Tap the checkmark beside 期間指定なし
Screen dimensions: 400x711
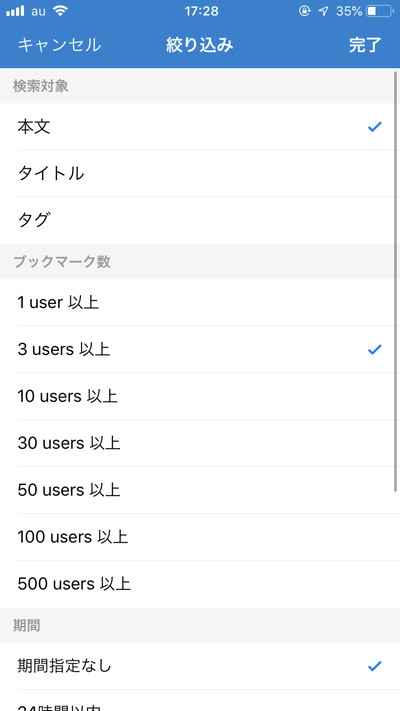375,666
